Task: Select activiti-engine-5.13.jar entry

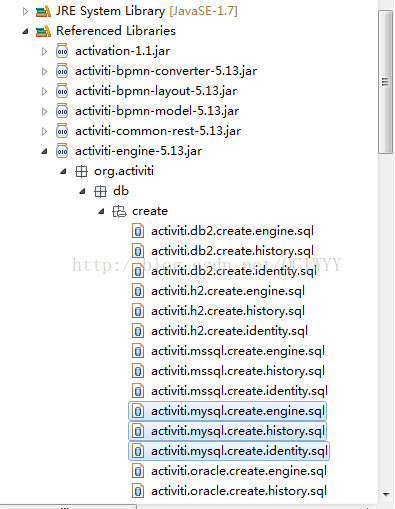Action: pos(138,151)
